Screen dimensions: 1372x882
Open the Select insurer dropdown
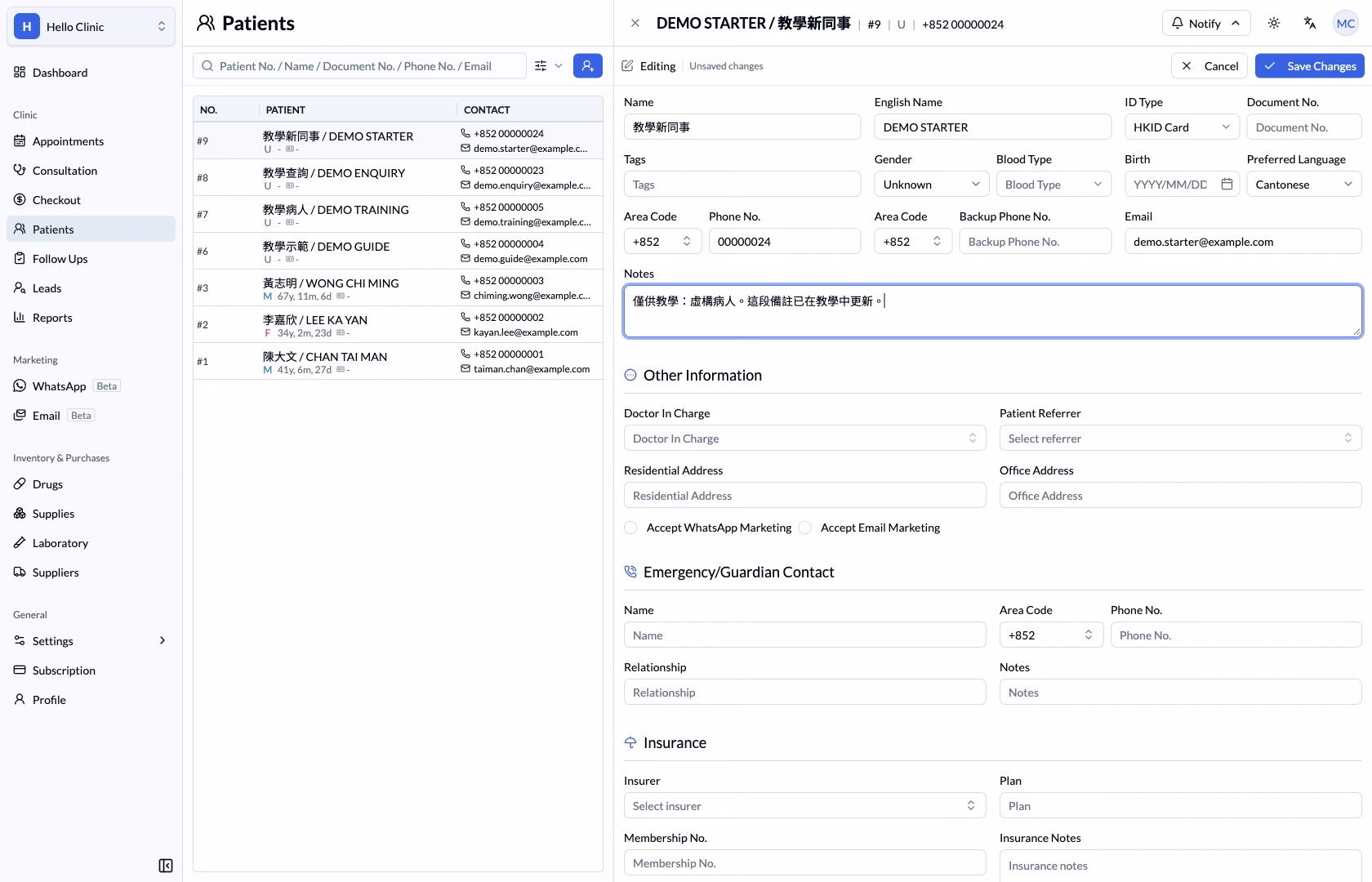805,806
